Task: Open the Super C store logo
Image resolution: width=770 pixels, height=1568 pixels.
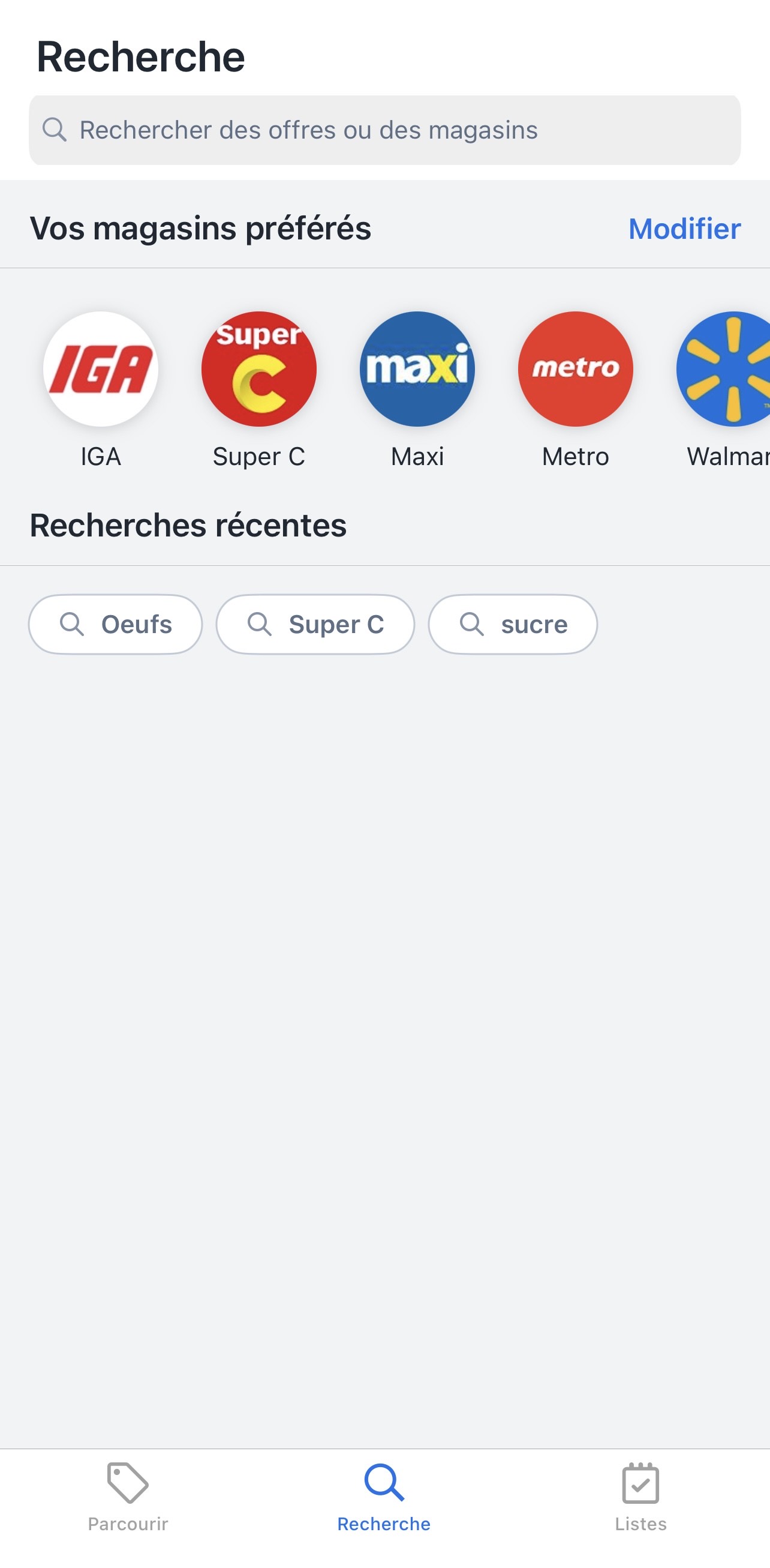Action: [x=258, y=369]
